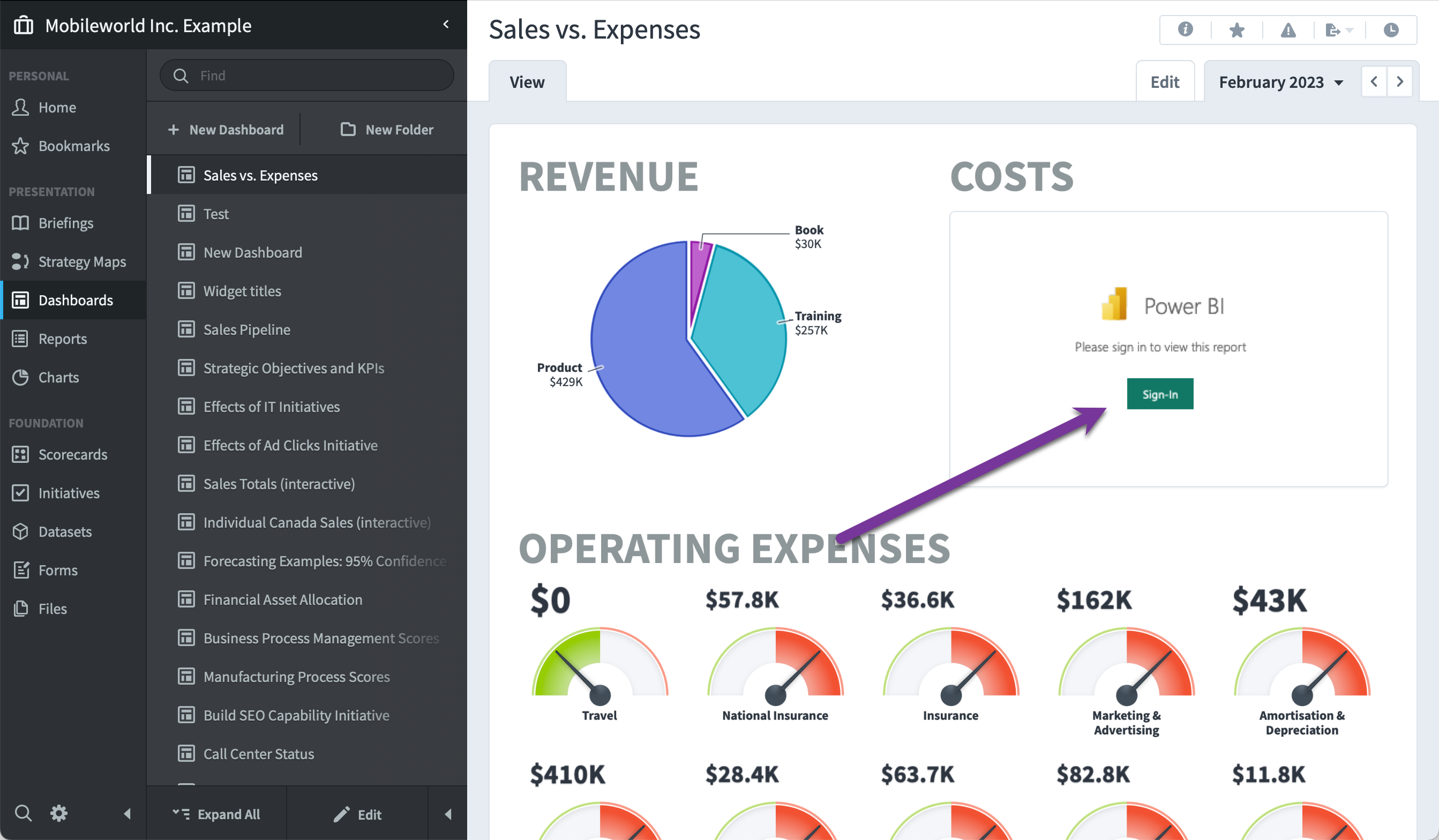Collapse the sidebar with the top chevron
Viewport: 1439px width, 840px height.
[446, 24]
